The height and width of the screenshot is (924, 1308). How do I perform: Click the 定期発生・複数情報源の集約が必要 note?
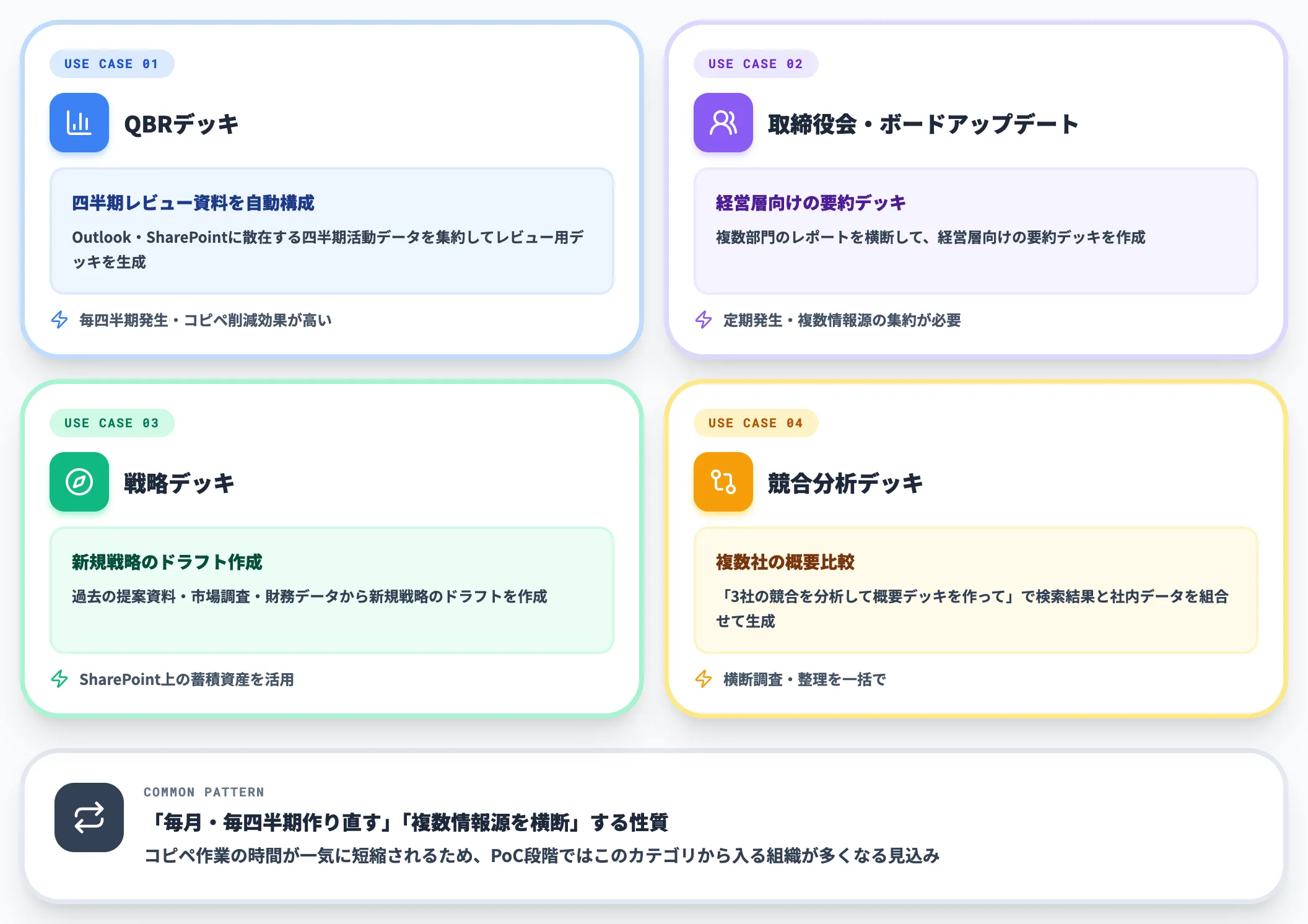[x=842, y=320]
